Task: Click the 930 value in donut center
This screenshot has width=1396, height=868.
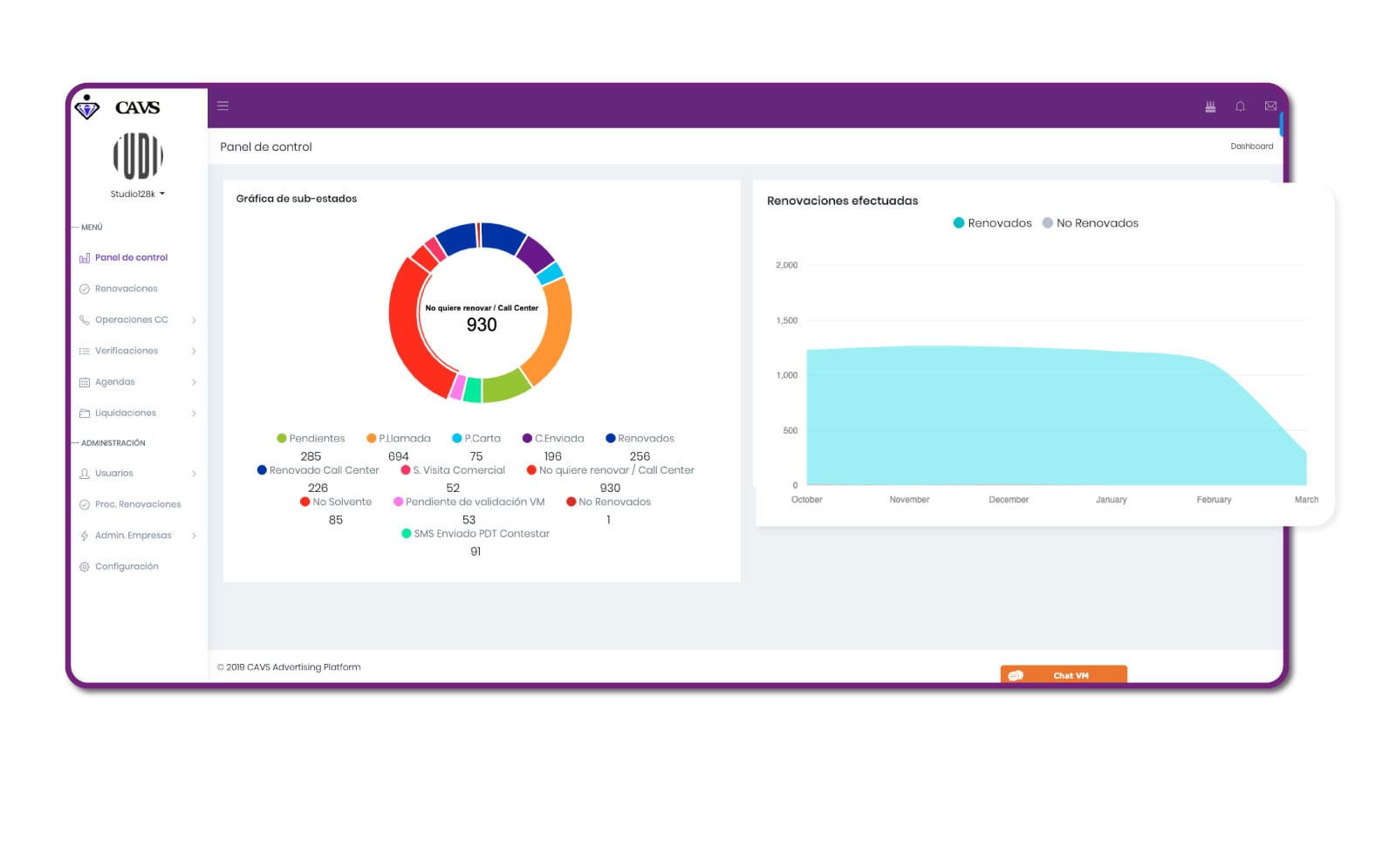Action: click(482, 325)
